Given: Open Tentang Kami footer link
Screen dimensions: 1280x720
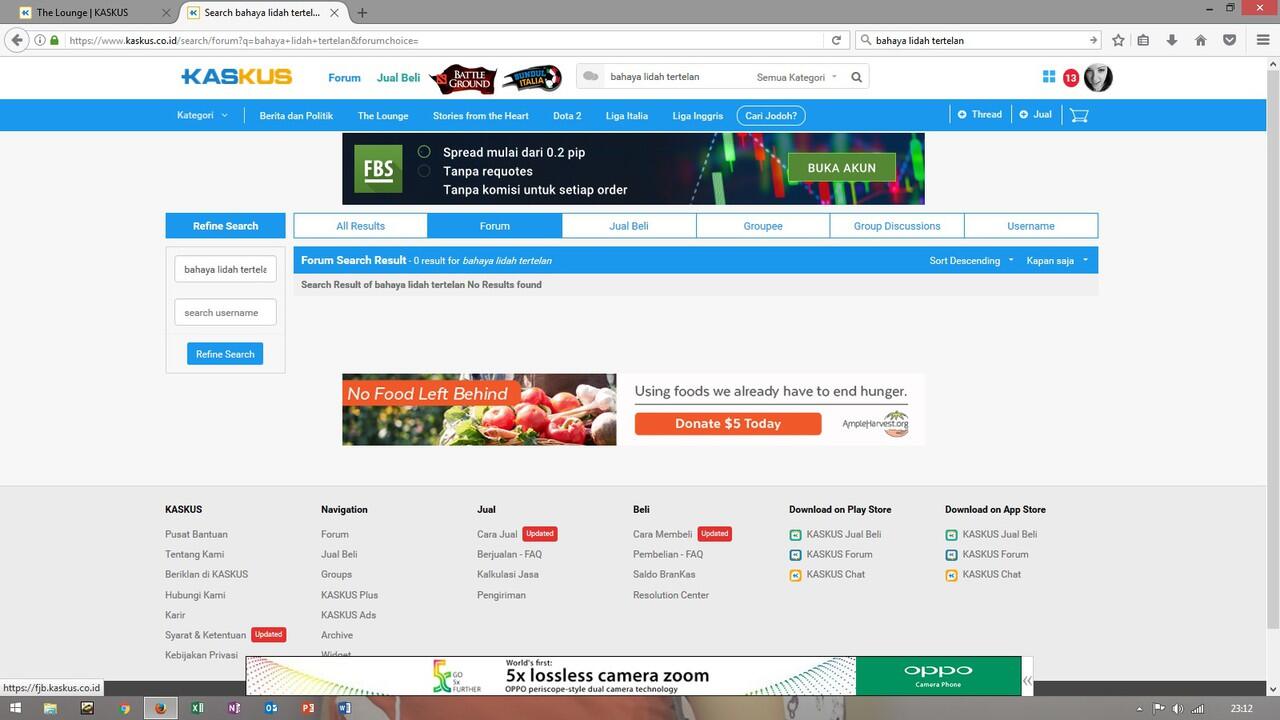Looking at the screenshot, I should pyautogui.click(x=194, y=555).
